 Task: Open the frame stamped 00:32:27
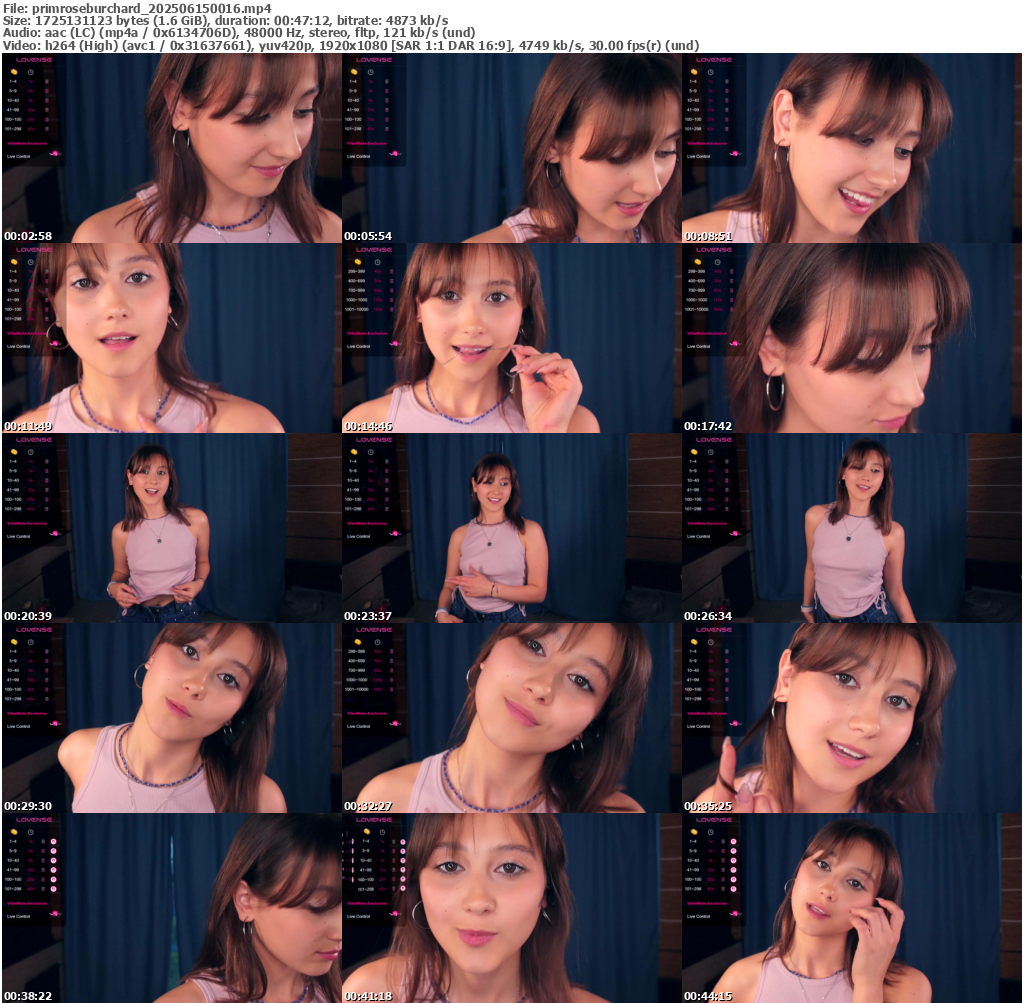click(511, 718)
